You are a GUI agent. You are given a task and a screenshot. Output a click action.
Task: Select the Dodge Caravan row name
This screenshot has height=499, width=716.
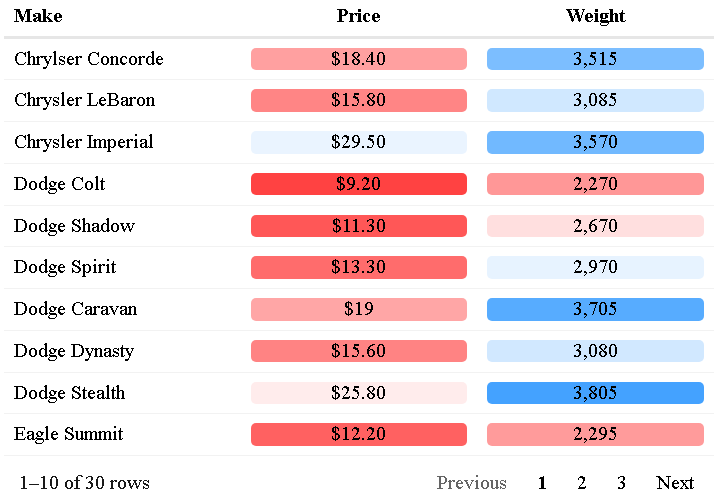(x=75, y=309)
